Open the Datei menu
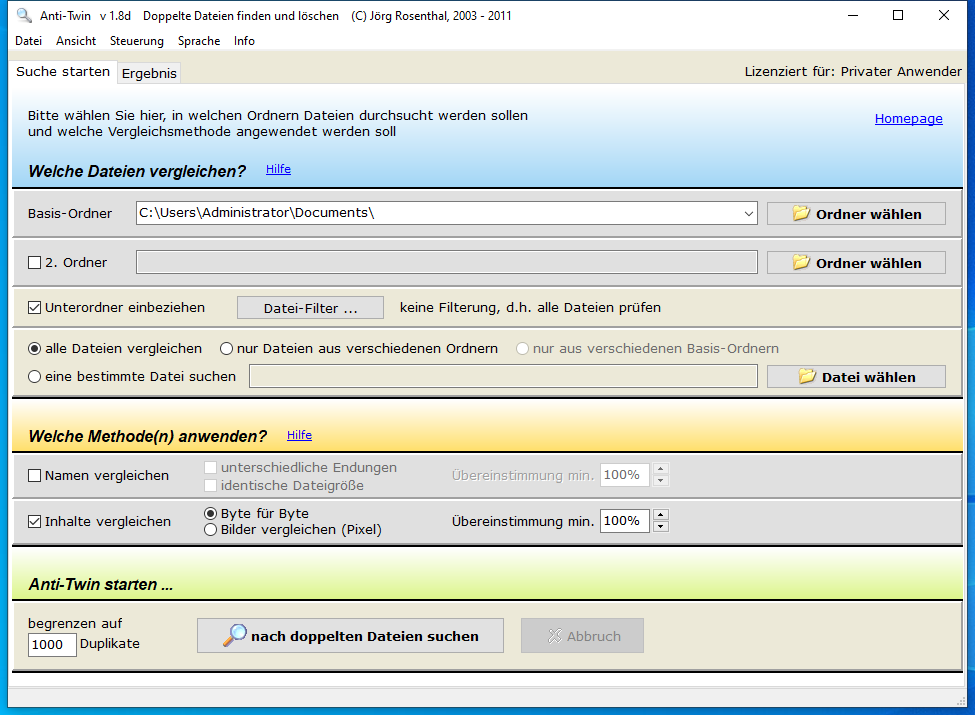 click(x=29, y=41)
